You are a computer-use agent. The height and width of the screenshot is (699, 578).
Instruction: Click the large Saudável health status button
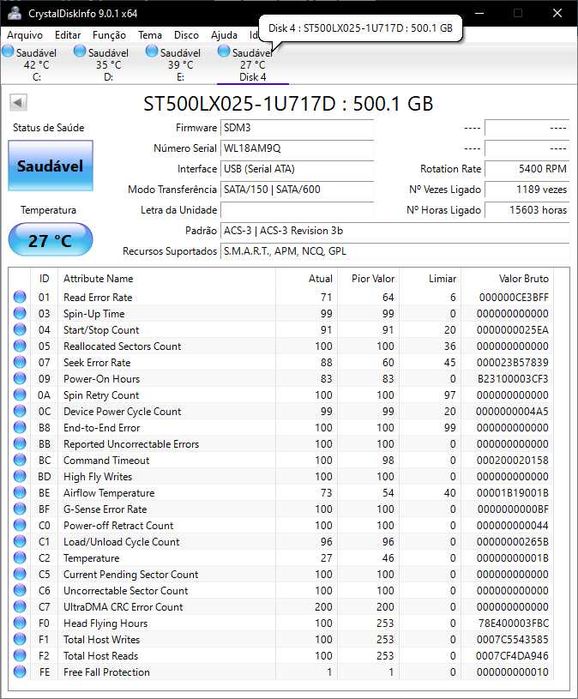click(50, 166)
